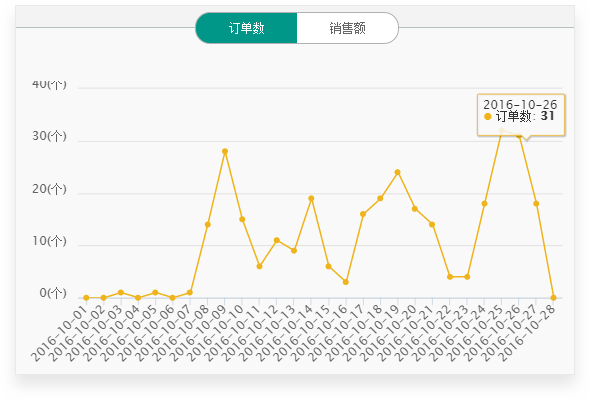This screenshot has width=590, height=400.
Task: Select the 2016-10-24 data point
Action: coord(485,204)
